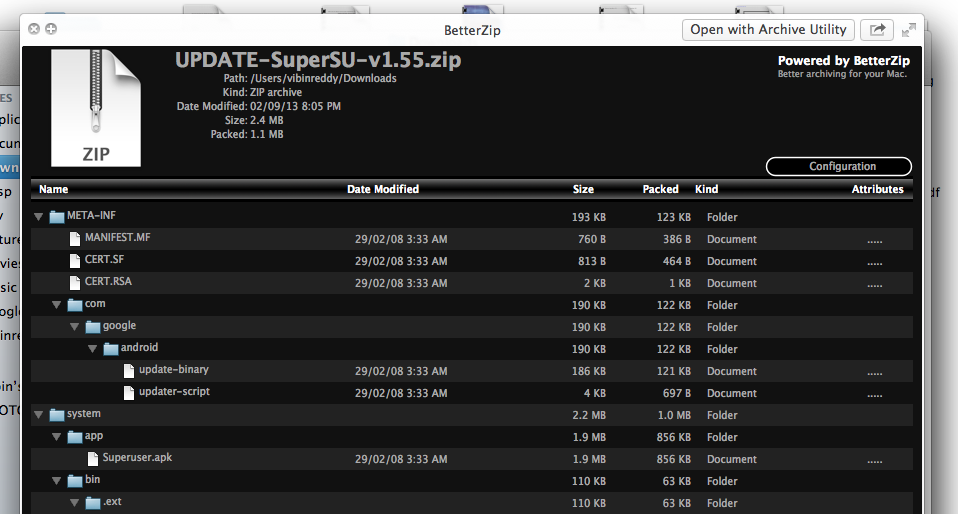
Task: Collapse the bin folder
Action: [56, 480]
